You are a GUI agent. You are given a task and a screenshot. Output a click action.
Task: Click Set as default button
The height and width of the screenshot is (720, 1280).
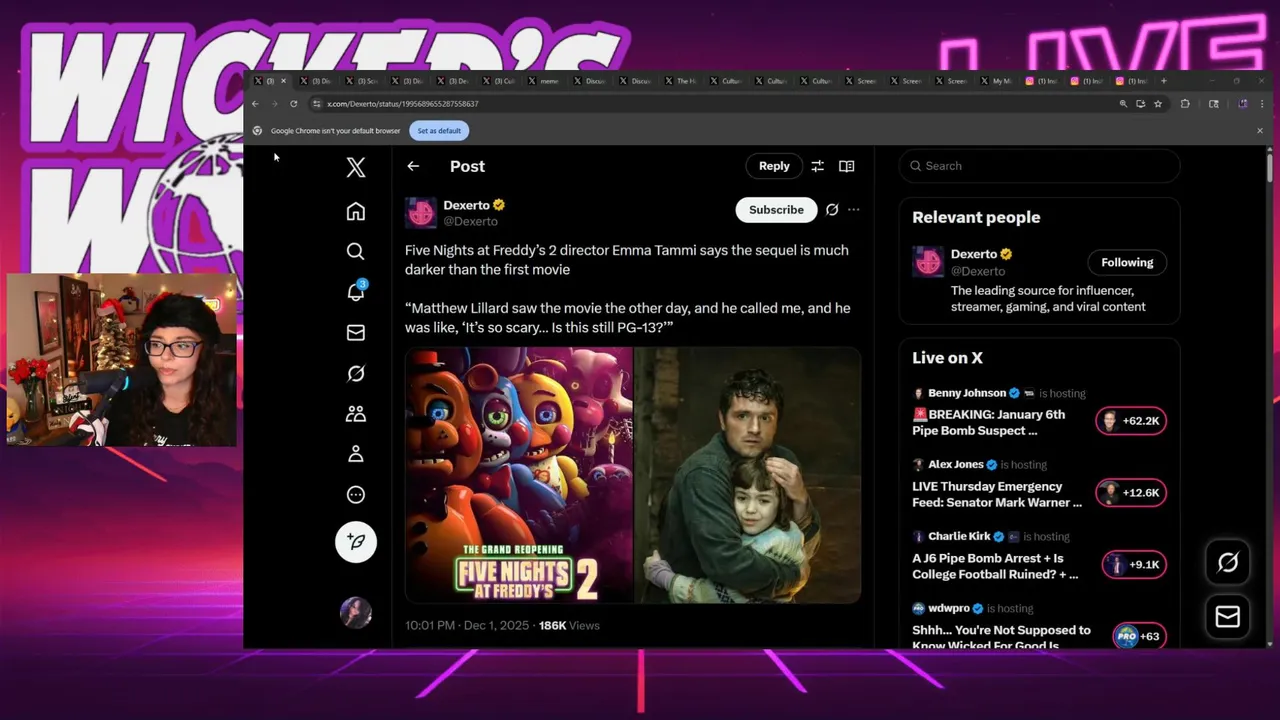click(439, 131)
